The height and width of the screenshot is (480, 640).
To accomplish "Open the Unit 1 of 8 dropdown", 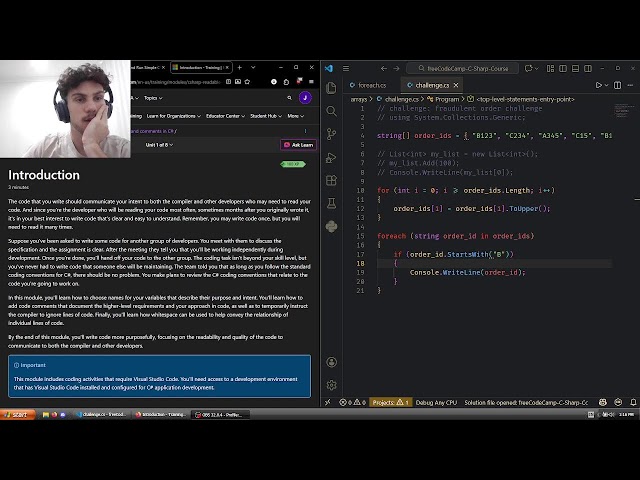I will tap(159, 145).
